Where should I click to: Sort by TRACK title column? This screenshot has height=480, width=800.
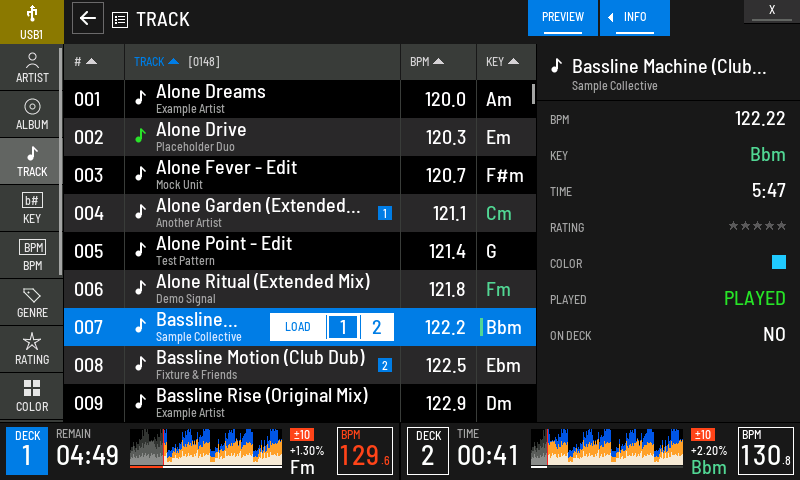pyautogui.click(x=262, y=62)
